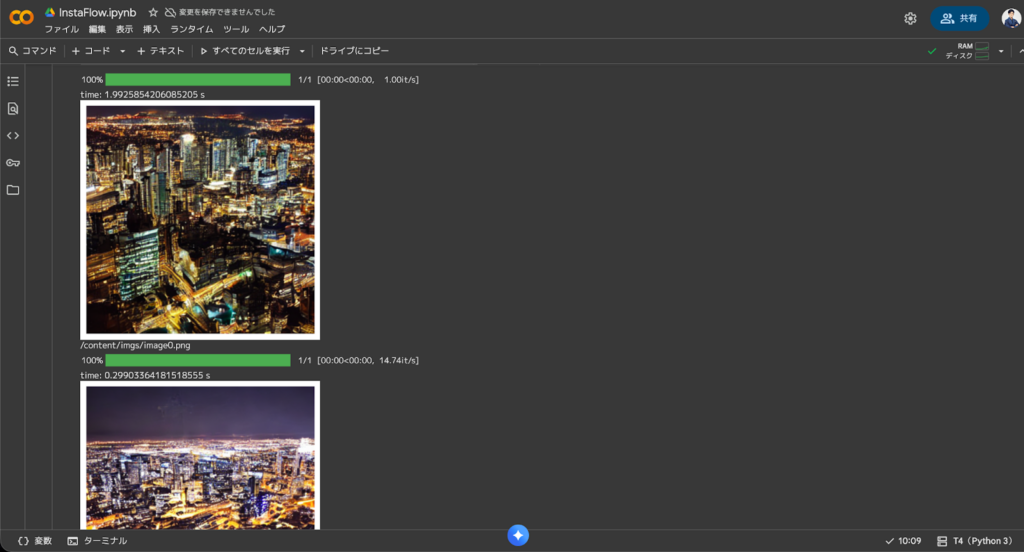Open the dropdown next to すべてのセルを実行

pos(302,51)
